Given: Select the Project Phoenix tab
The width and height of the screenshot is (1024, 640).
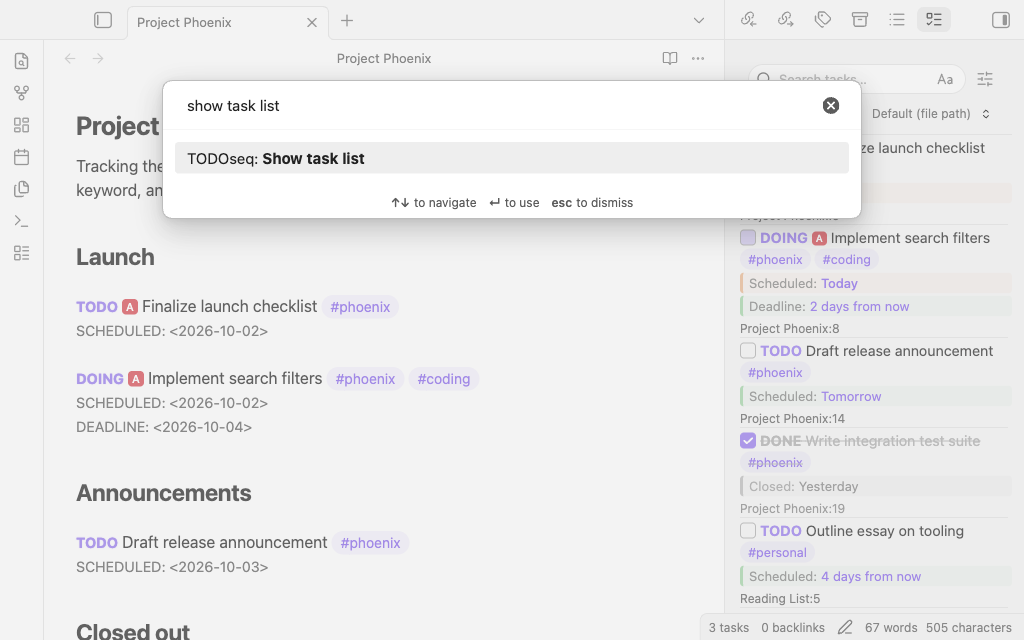Looking at the screenshot, I should (x=228, y=23).
